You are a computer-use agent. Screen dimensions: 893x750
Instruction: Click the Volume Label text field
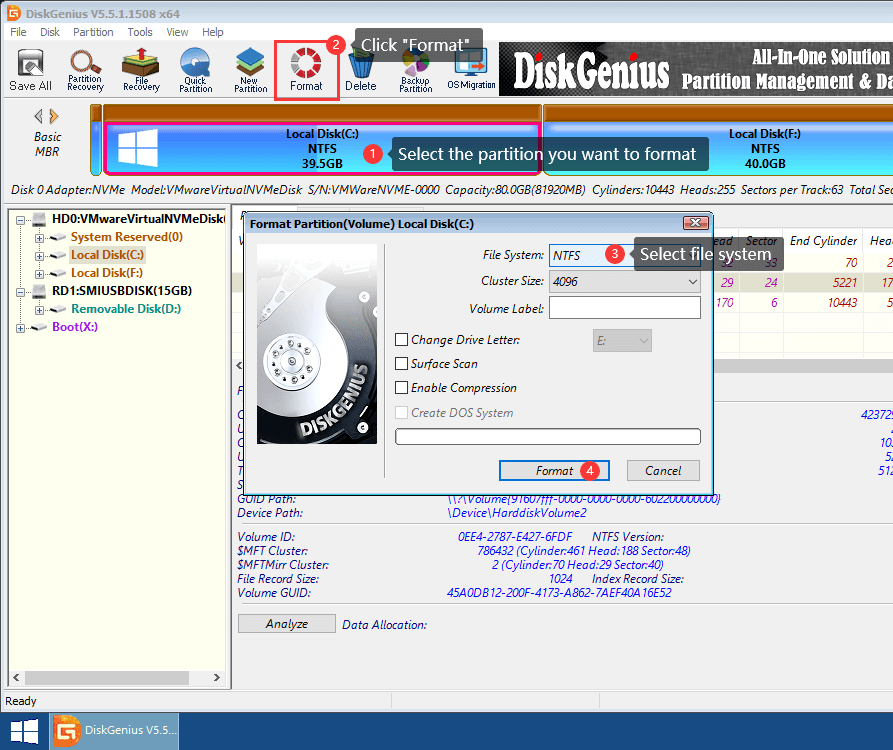(624, 309)
